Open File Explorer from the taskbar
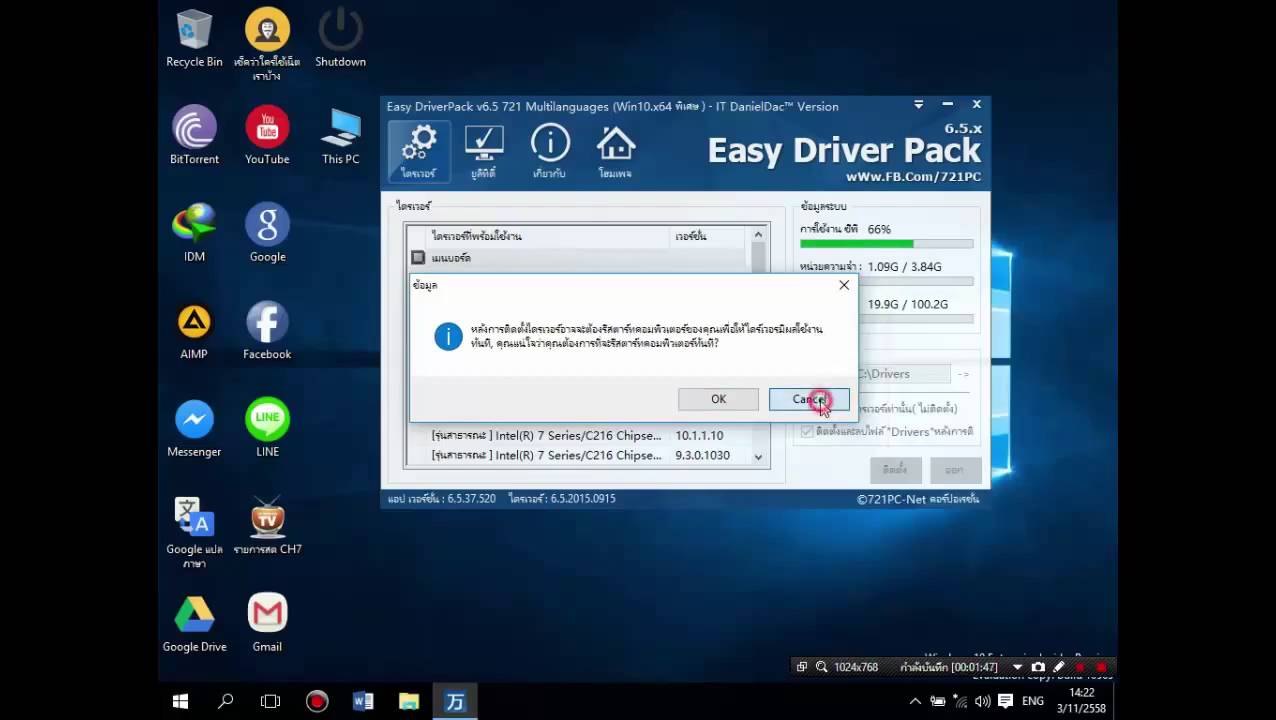1276x720 pixels. 409,701
